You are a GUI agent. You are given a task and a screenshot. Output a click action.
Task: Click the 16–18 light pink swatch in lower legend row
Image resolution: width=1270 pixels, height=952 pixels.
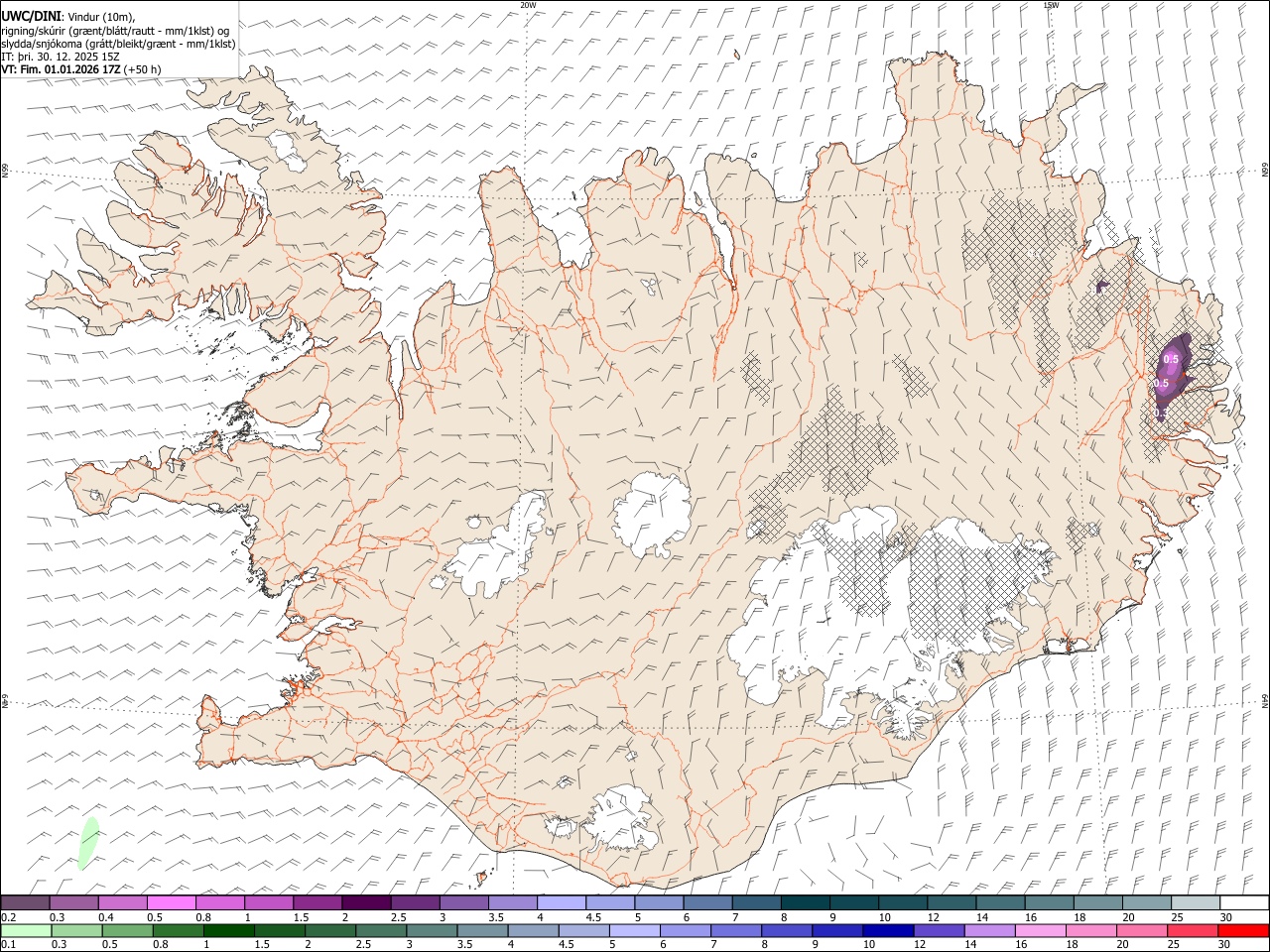click(x=1041, y=930)
